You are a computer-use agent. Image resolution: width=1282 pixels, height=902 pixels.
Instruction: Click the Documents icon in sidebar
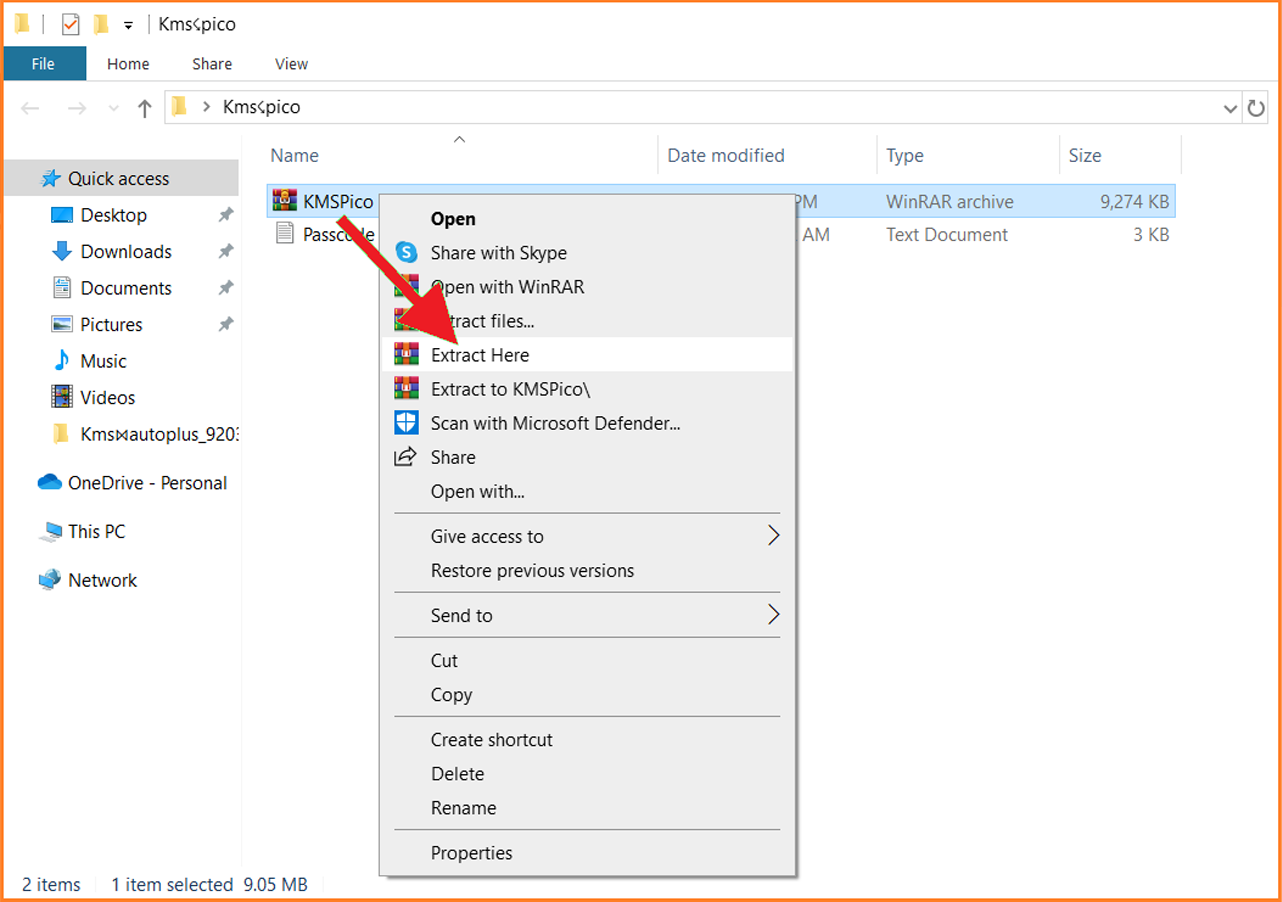[x=62, y=288]
